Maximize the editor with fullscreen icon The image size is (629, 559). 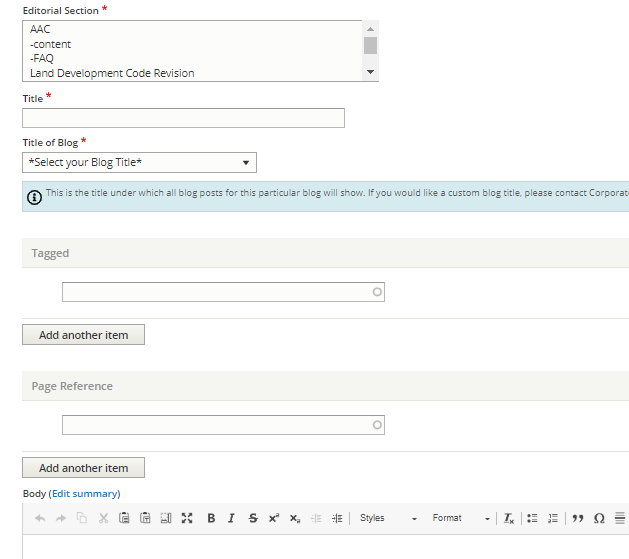coord(187,518)
